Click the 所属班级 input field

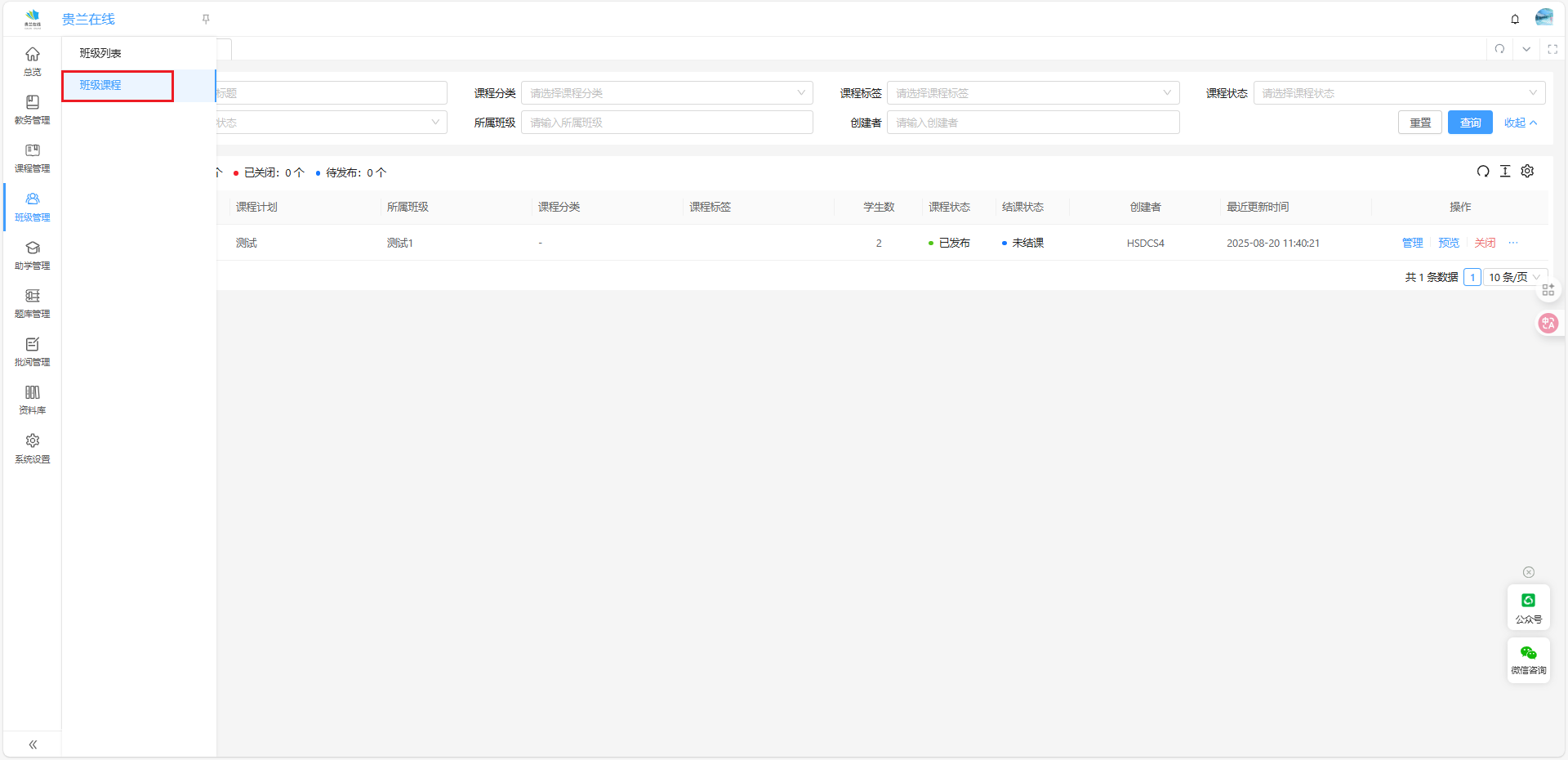coord(666,123)
